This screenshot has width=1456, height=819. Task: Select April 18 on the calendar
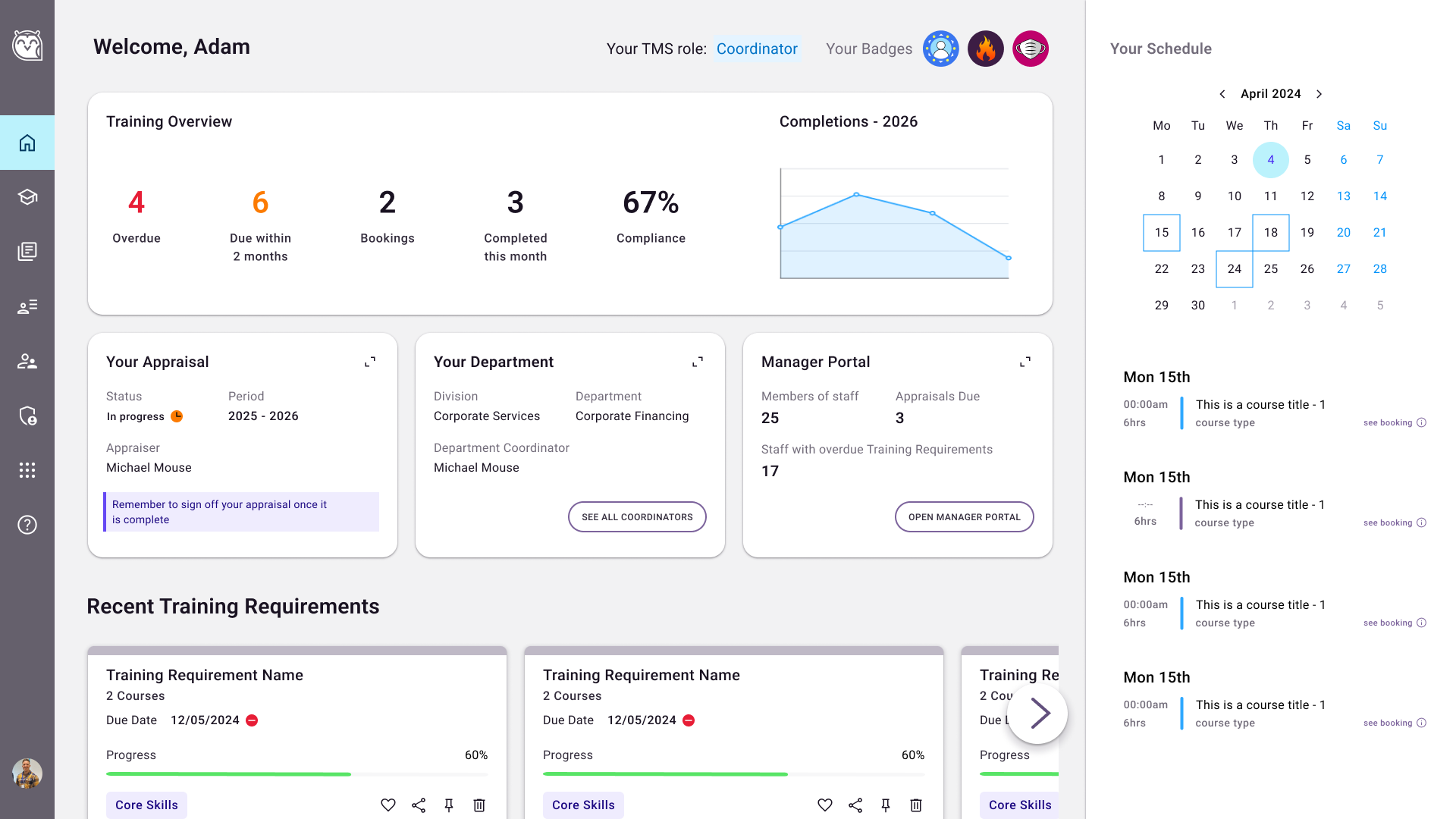1271,233
